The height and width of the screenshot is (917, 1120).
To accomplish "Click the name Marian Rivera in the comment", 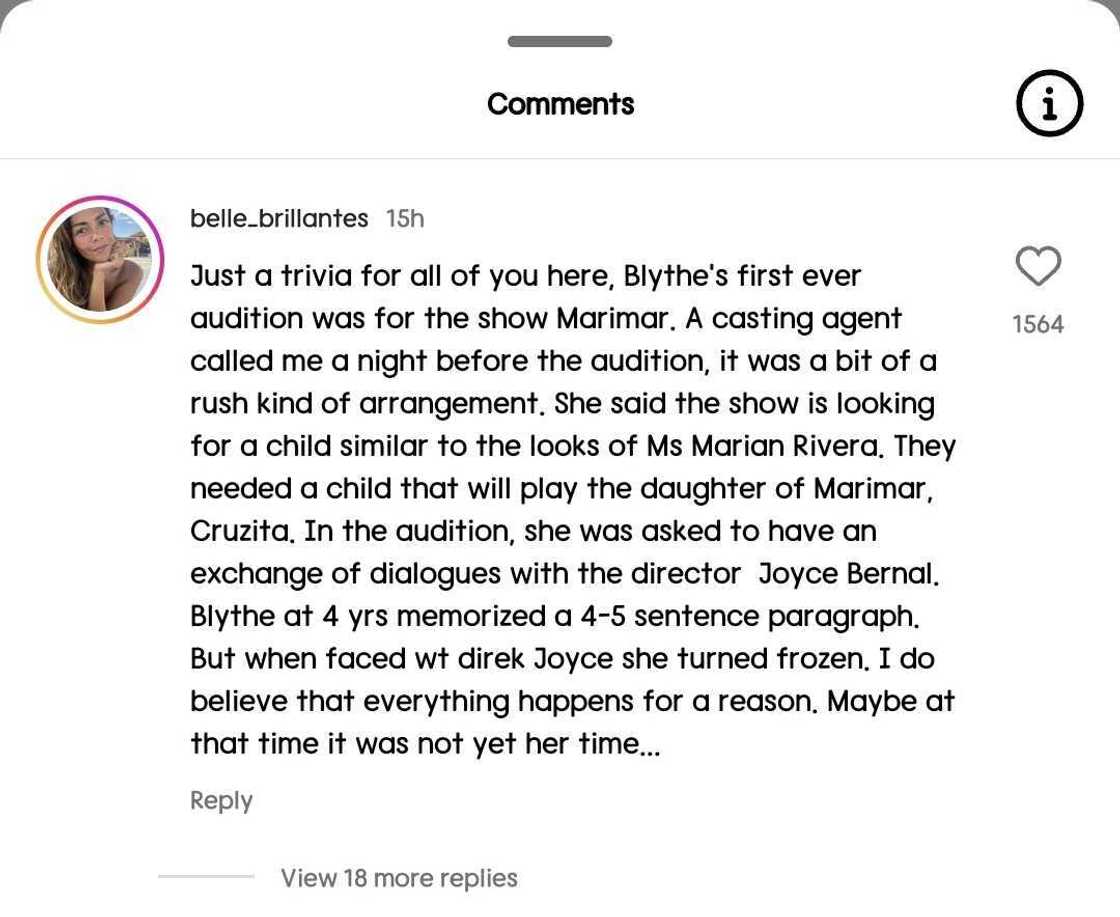I will pos(786,446).
